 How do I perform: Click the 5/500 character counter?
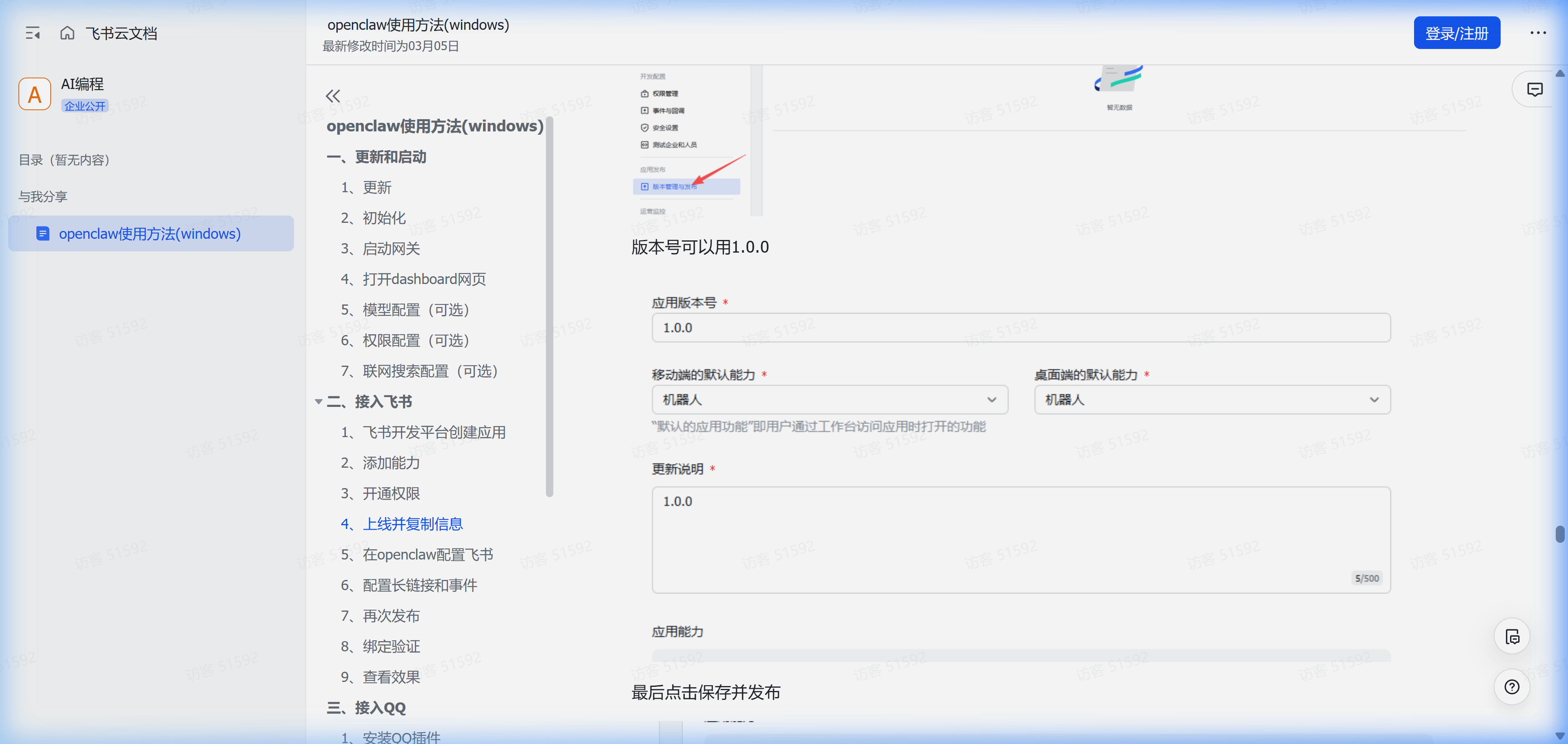pyautogui.click(x=1367, y=579)
